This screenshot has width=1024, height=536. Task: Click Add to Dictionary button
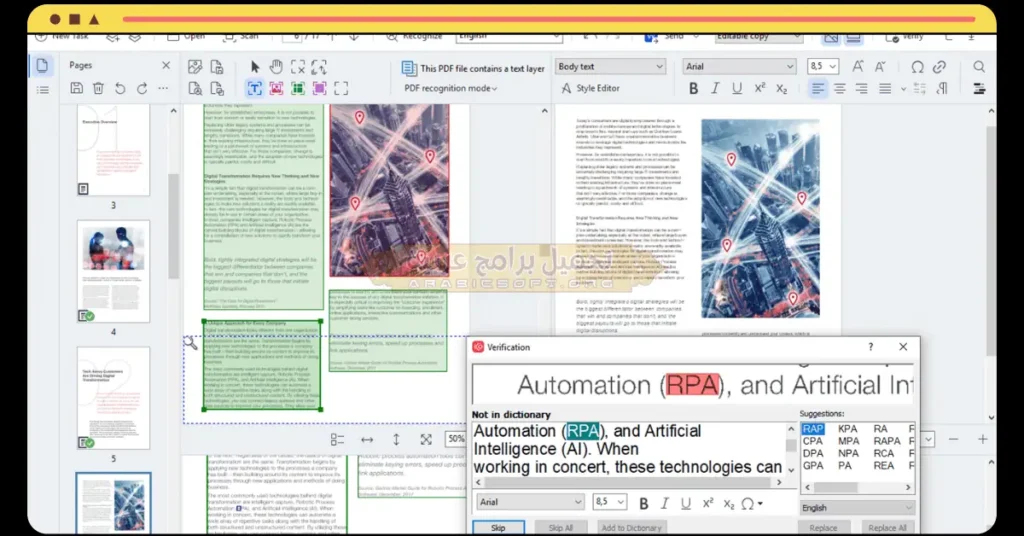(x=632, y=528)
